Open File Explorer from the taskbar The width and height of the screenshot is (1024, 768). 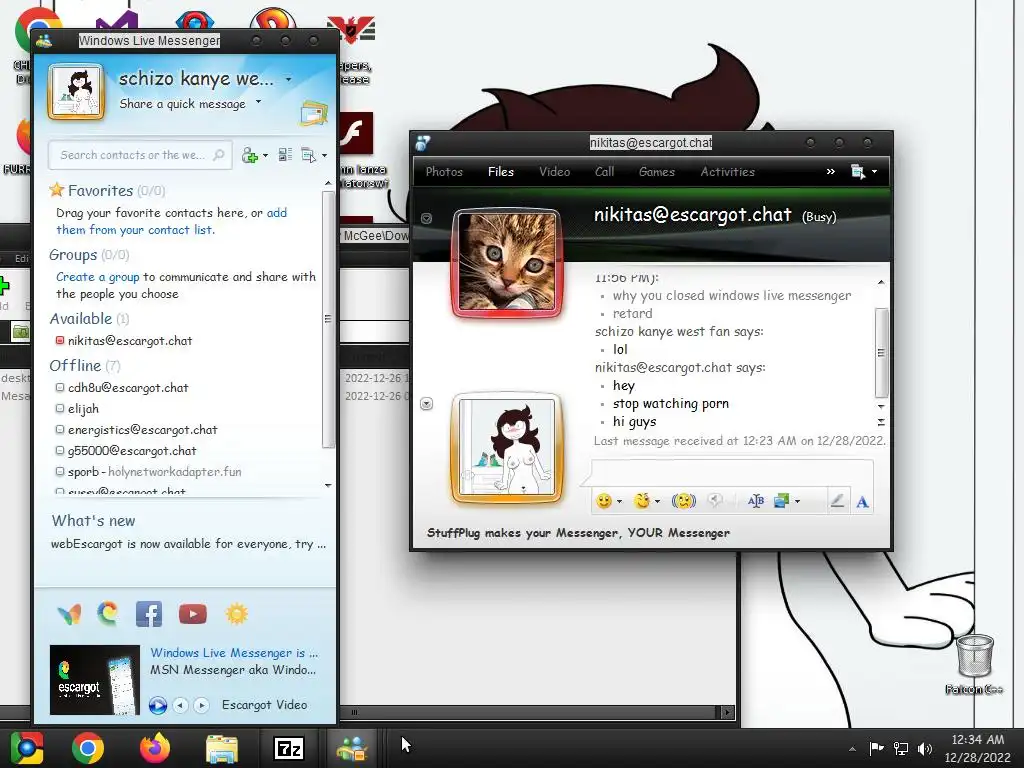pyautogui.click(x=222, y=748)
